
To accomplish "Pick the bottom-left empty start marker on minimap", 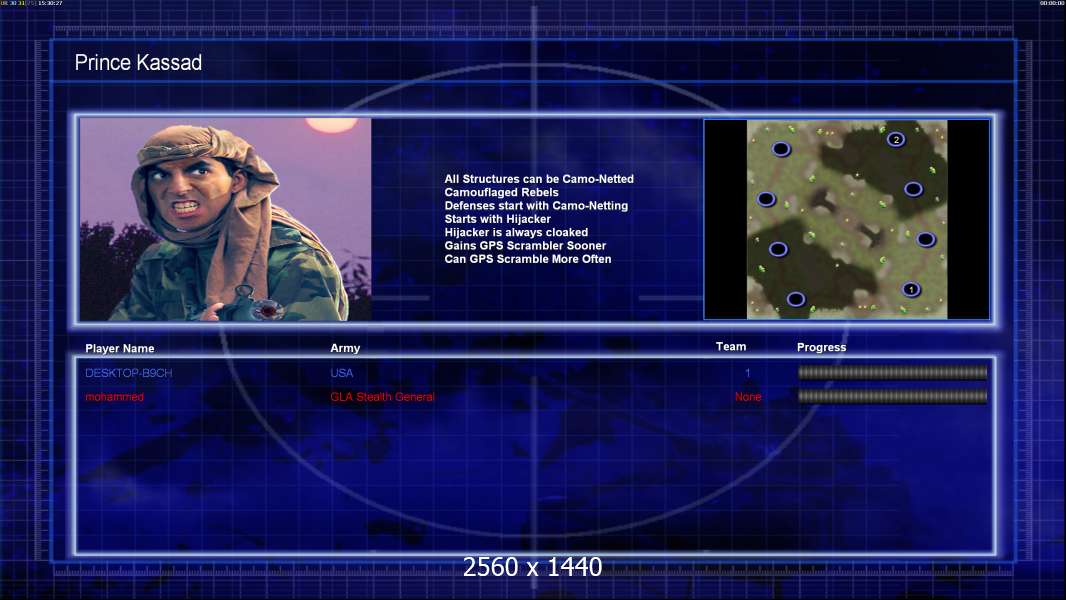I will pyautogui.click(x=796, y=298).
